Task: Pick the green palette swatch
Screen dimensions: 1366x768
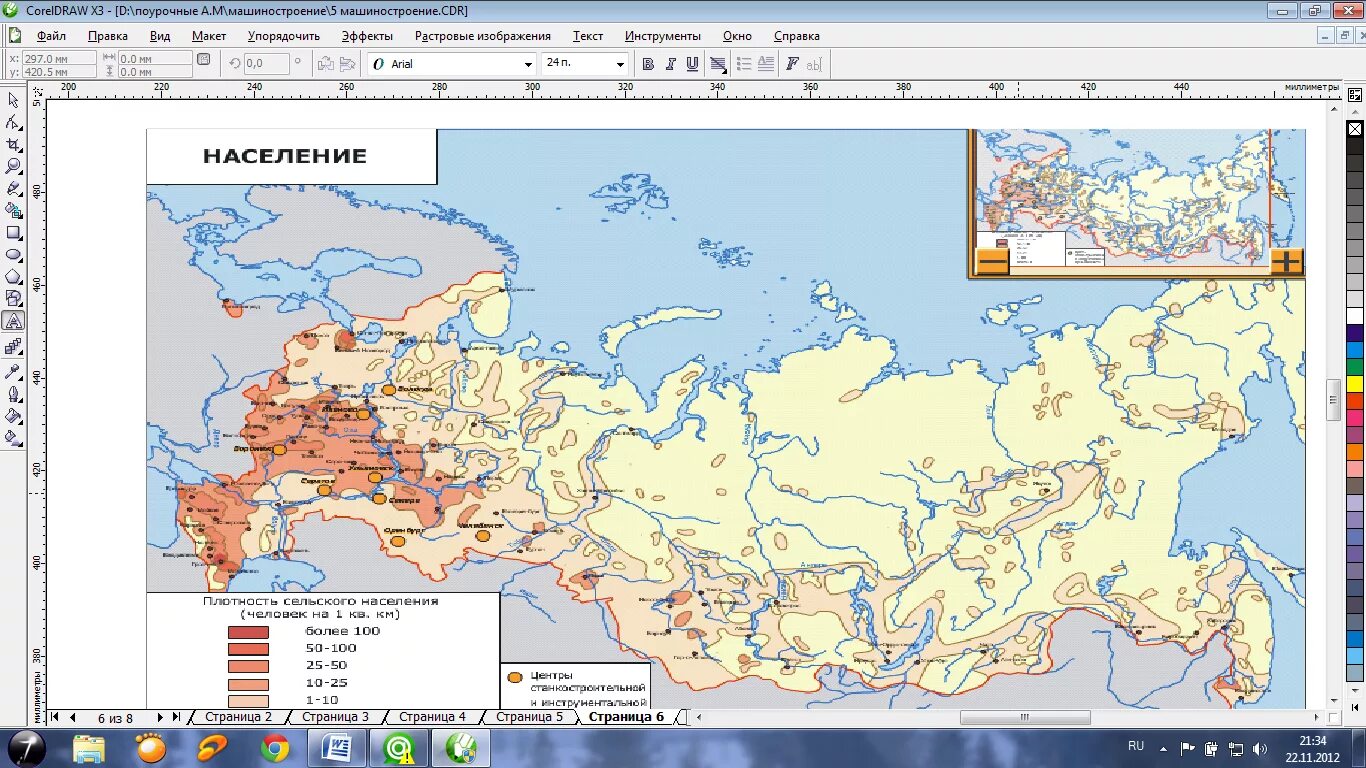Action: pos(1355,367)
